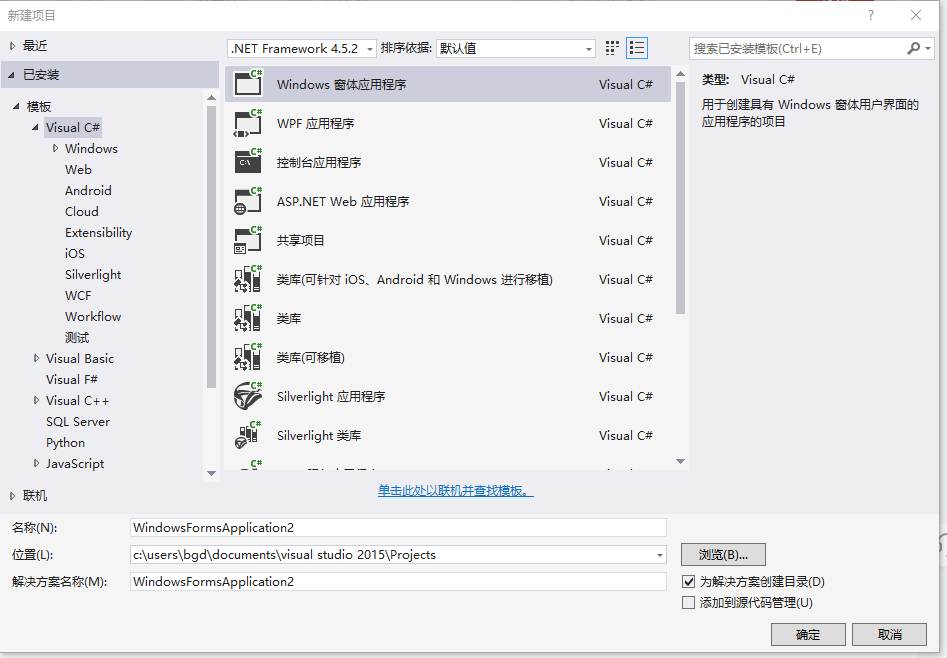Select the Windows 窗体应用程序 template
Screen dimensions: 947x658
400,84
